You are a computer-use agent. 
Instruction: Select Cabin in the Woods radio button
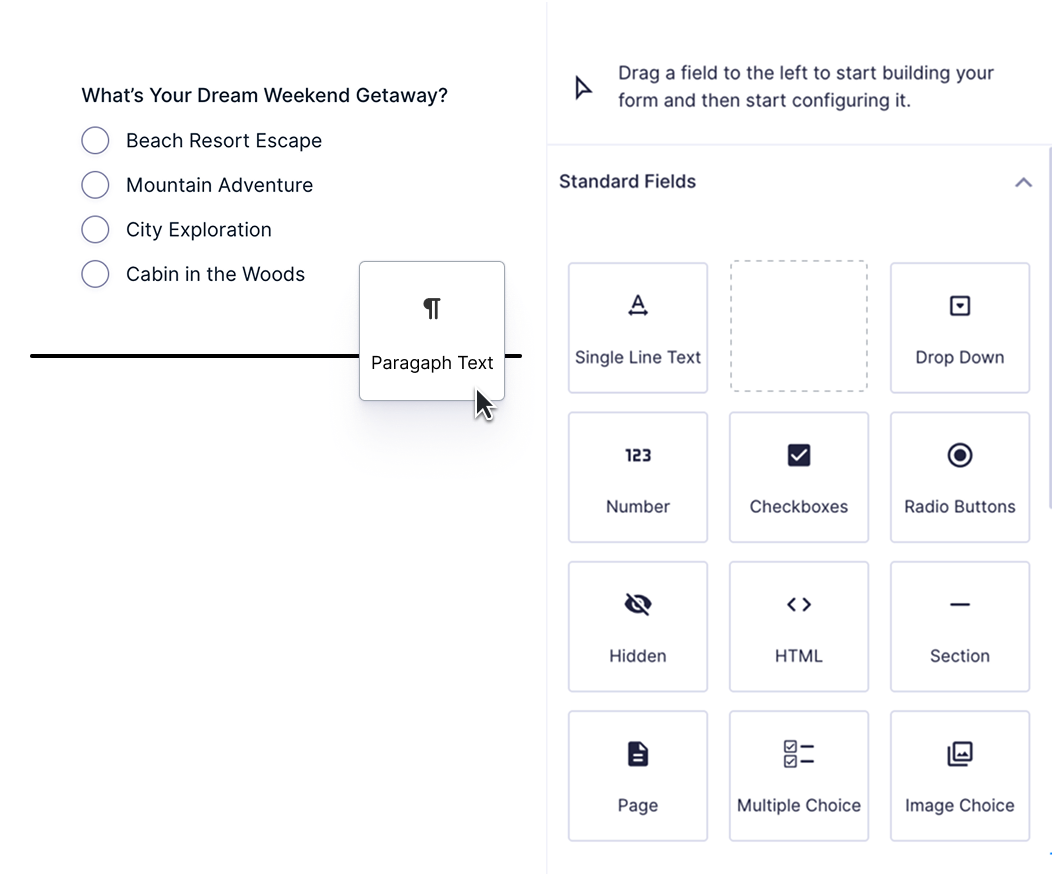(x=95, y=274)
